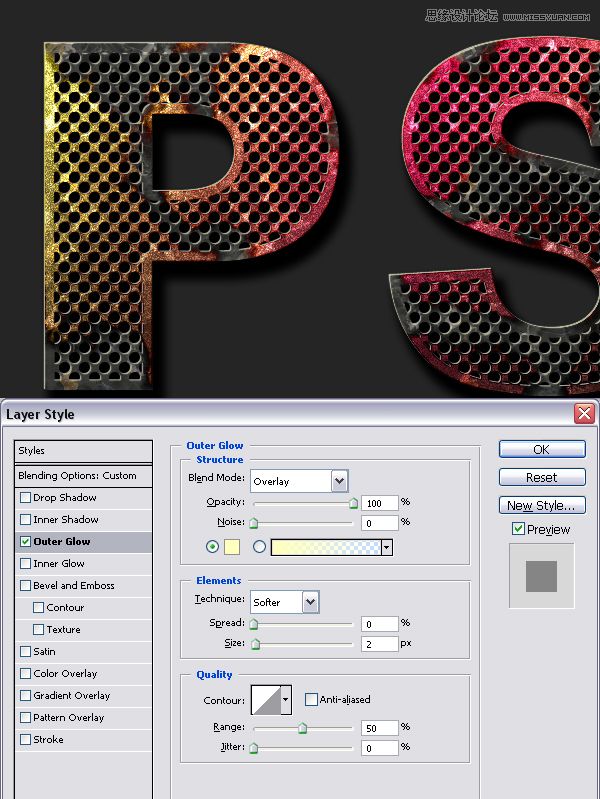Toggle the Preview checkbox
This screenshot has height=799, width=600.
[x=518, y=529]
